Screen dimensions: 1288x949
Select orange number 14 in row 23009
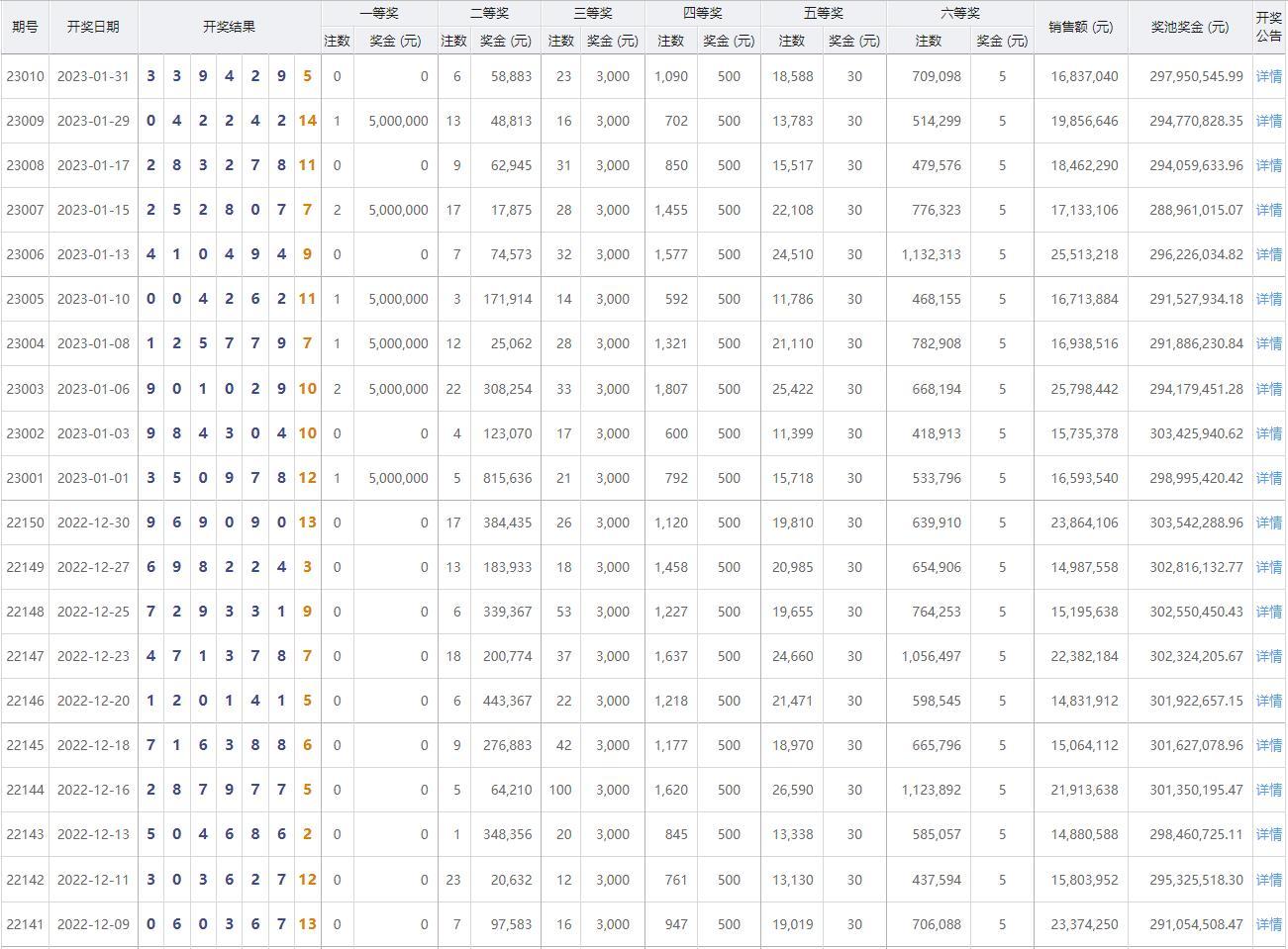click(x=307, y=121)
